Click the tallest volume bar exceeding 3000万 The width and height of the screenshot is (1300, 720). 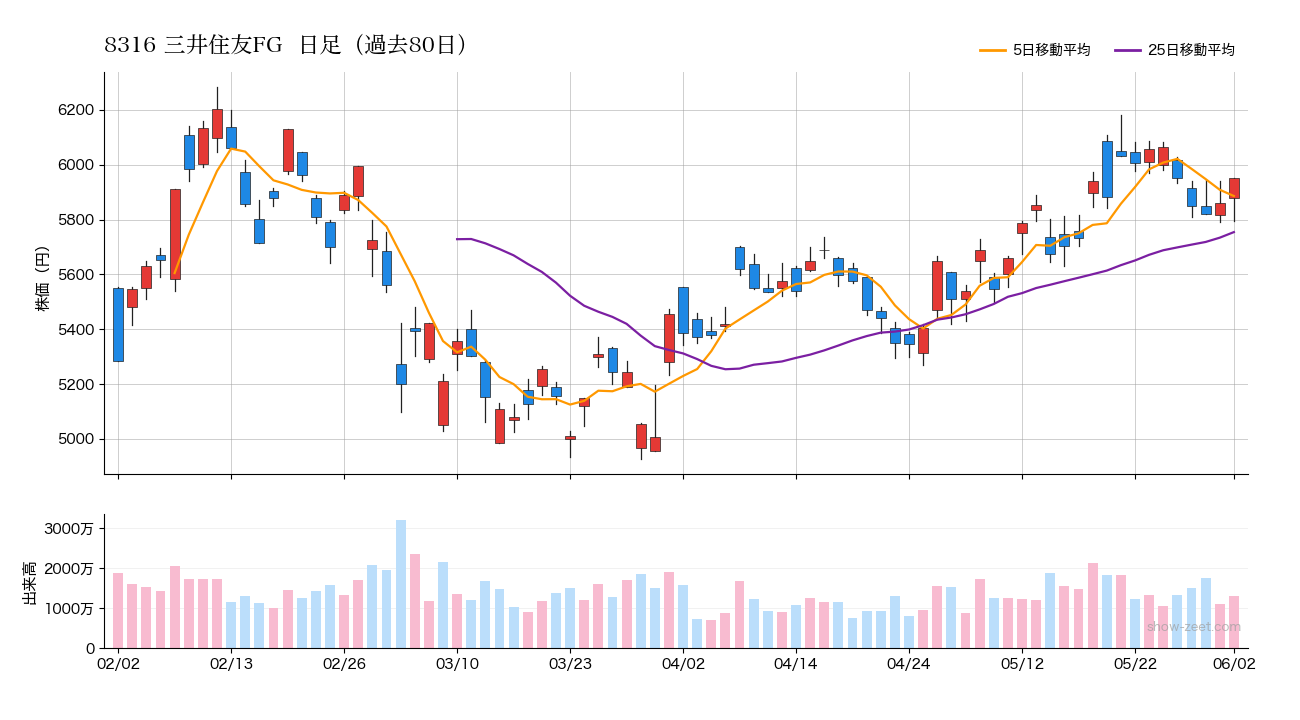click(x=401, y=584)
